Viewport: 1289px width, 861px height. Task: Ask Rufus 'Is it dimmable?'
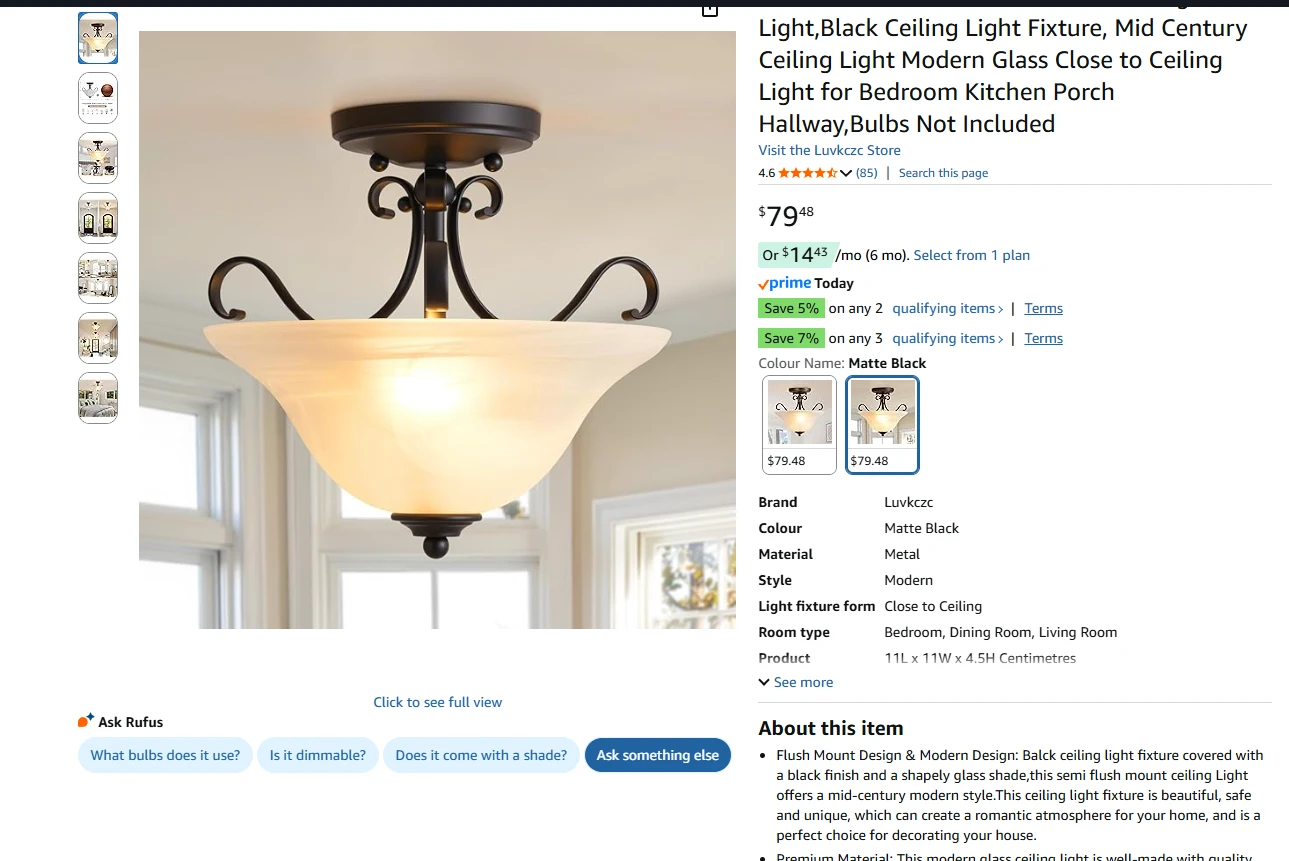tap(318, 755)
